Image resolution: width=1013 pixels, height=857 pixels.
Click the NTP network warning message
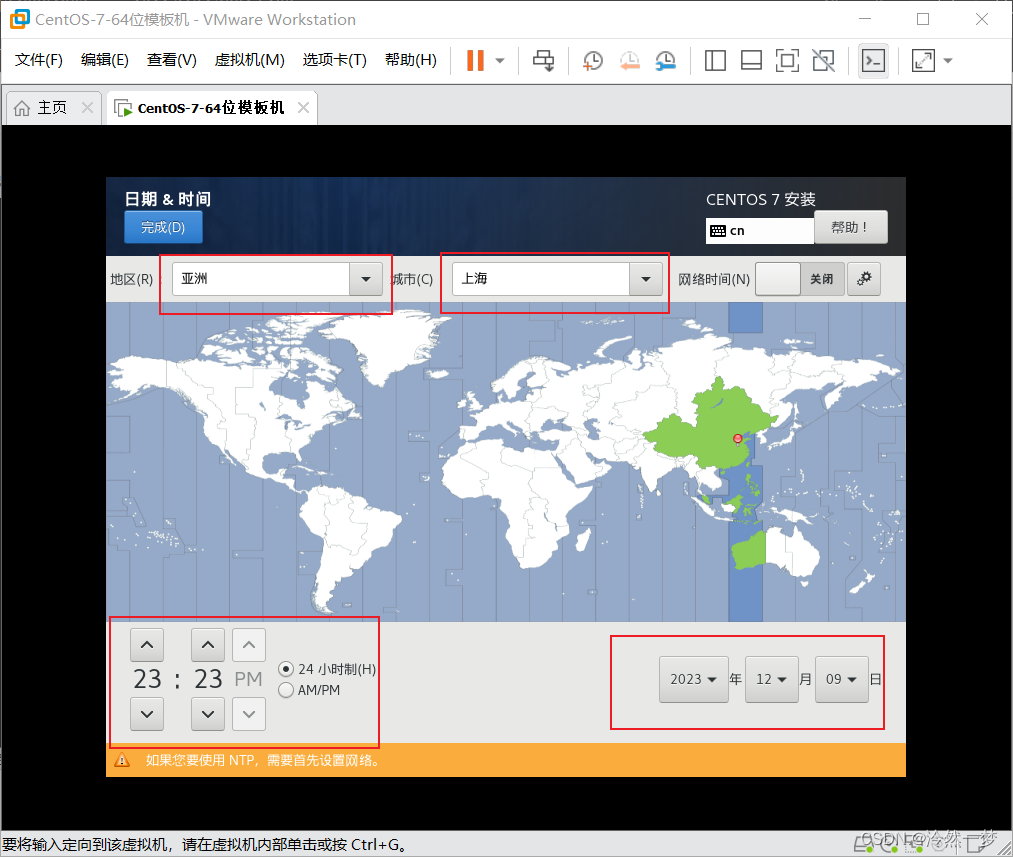click(263, 760)
